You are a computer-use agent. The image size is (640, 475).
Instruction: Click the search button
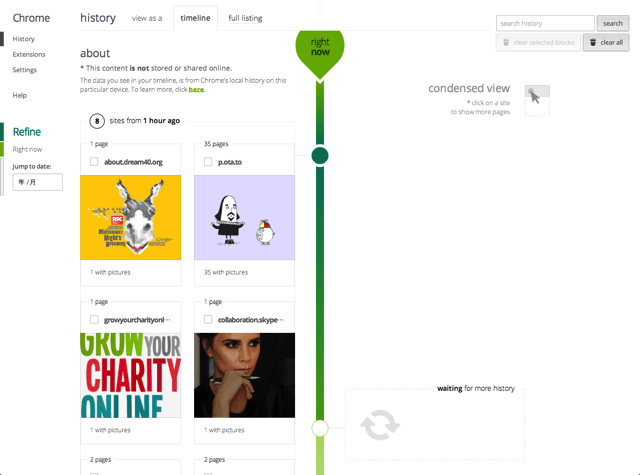click(613, 23)
